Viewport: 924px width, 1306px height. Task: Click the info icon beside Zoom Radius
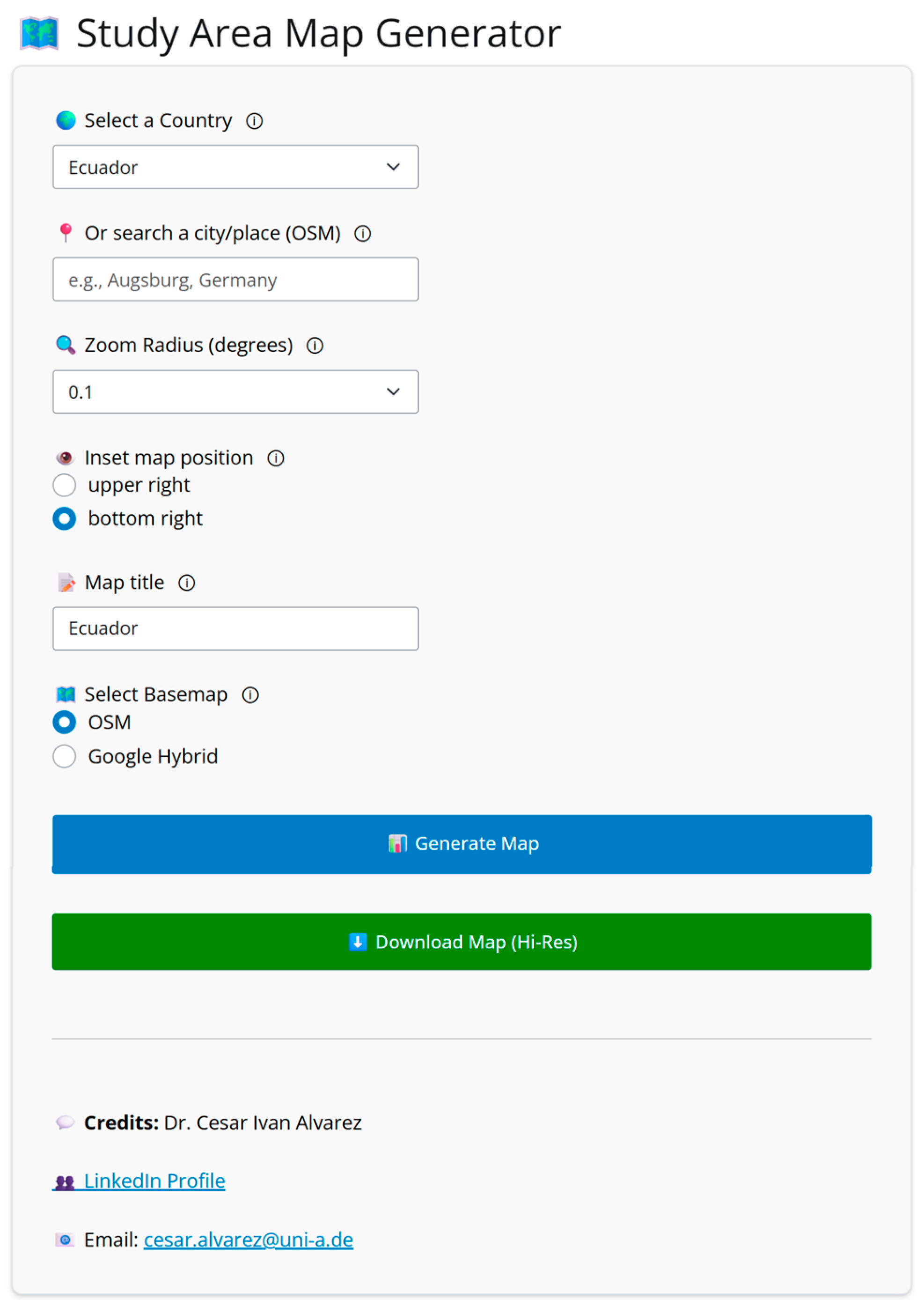pos(315,346)
